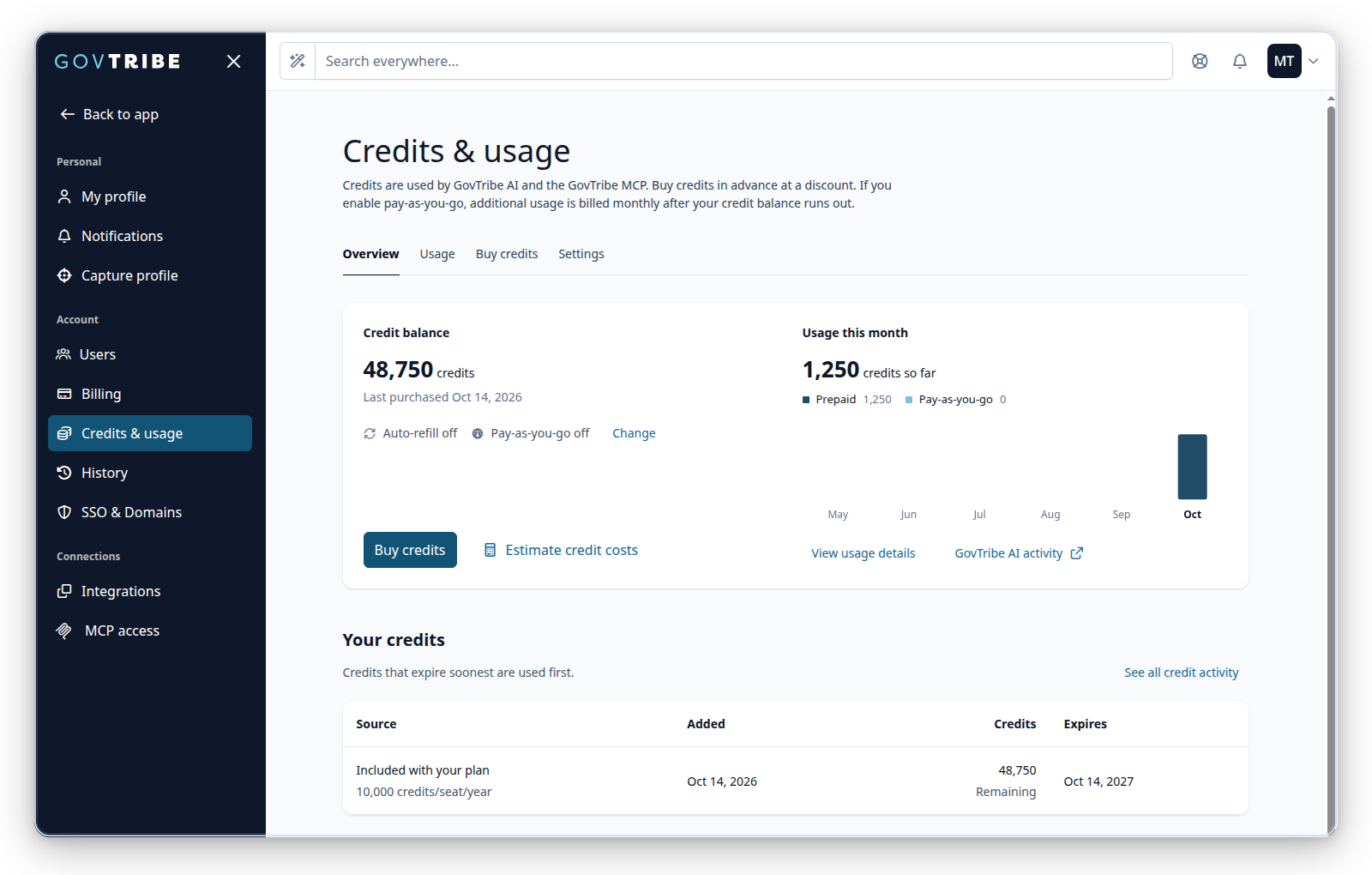Click the 'Oct 14, 2027' expiry cell
1372x875 pixels.
point(1098,781)
